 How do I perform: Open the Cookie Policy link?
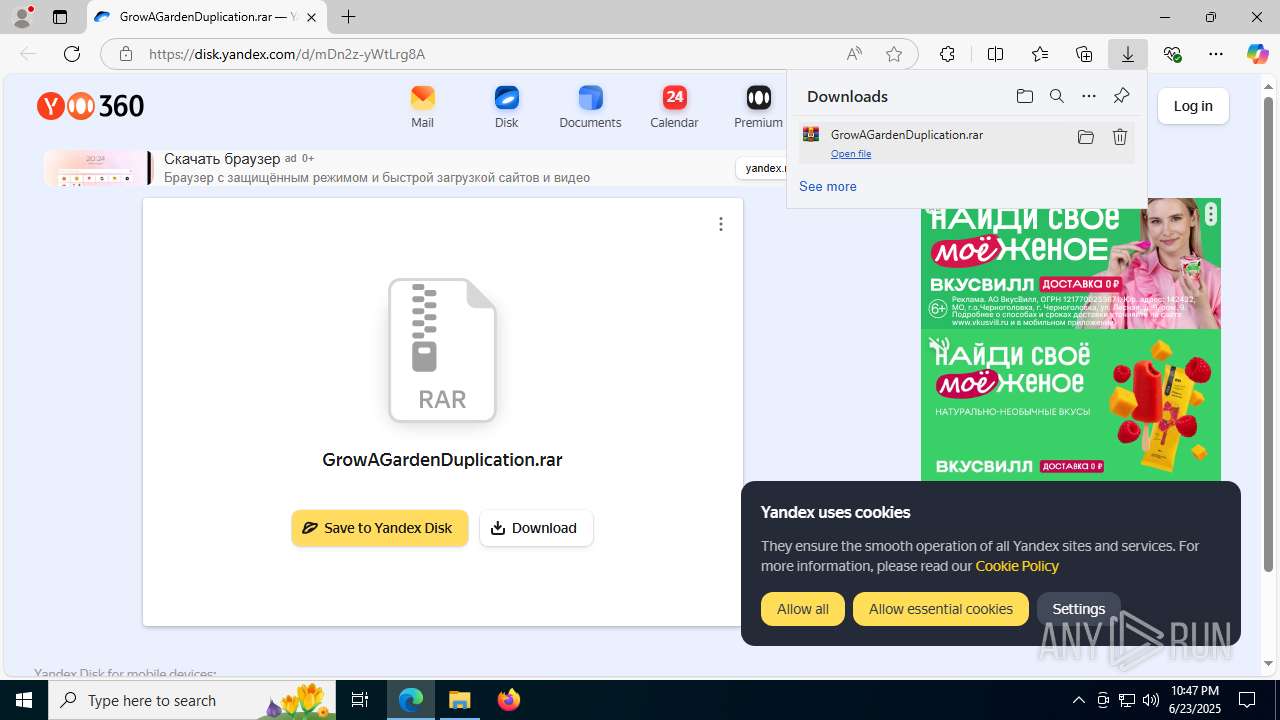coord(1017,566)
